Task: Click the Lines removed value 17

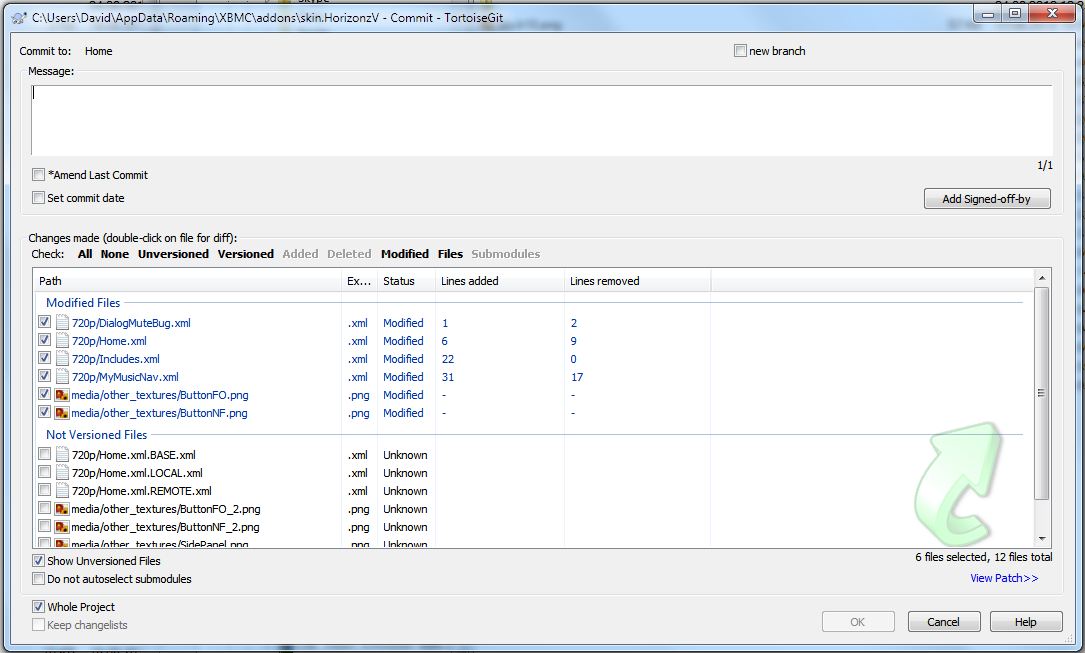Action: click(577, 377)
